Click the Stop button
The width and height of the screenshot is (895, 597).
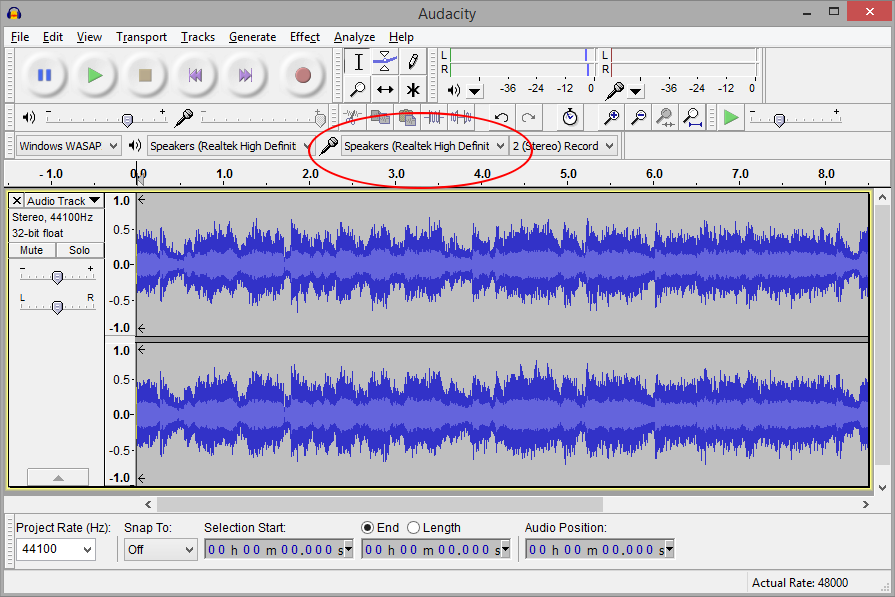click(x=145, y=75)
